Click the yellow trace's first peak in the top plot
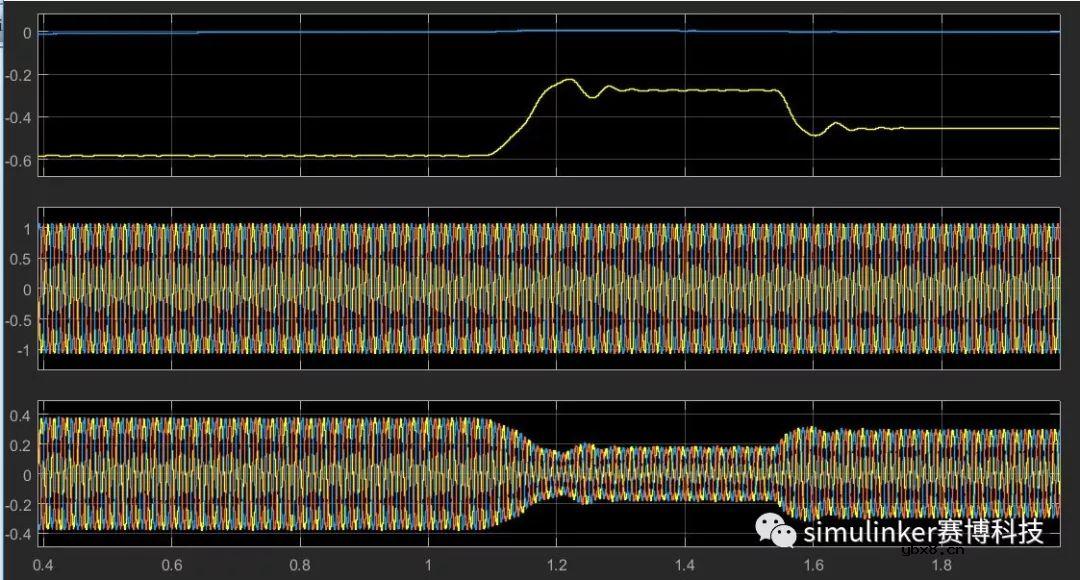The height and width of the screenshot is (580, 1080). (569, 80)
